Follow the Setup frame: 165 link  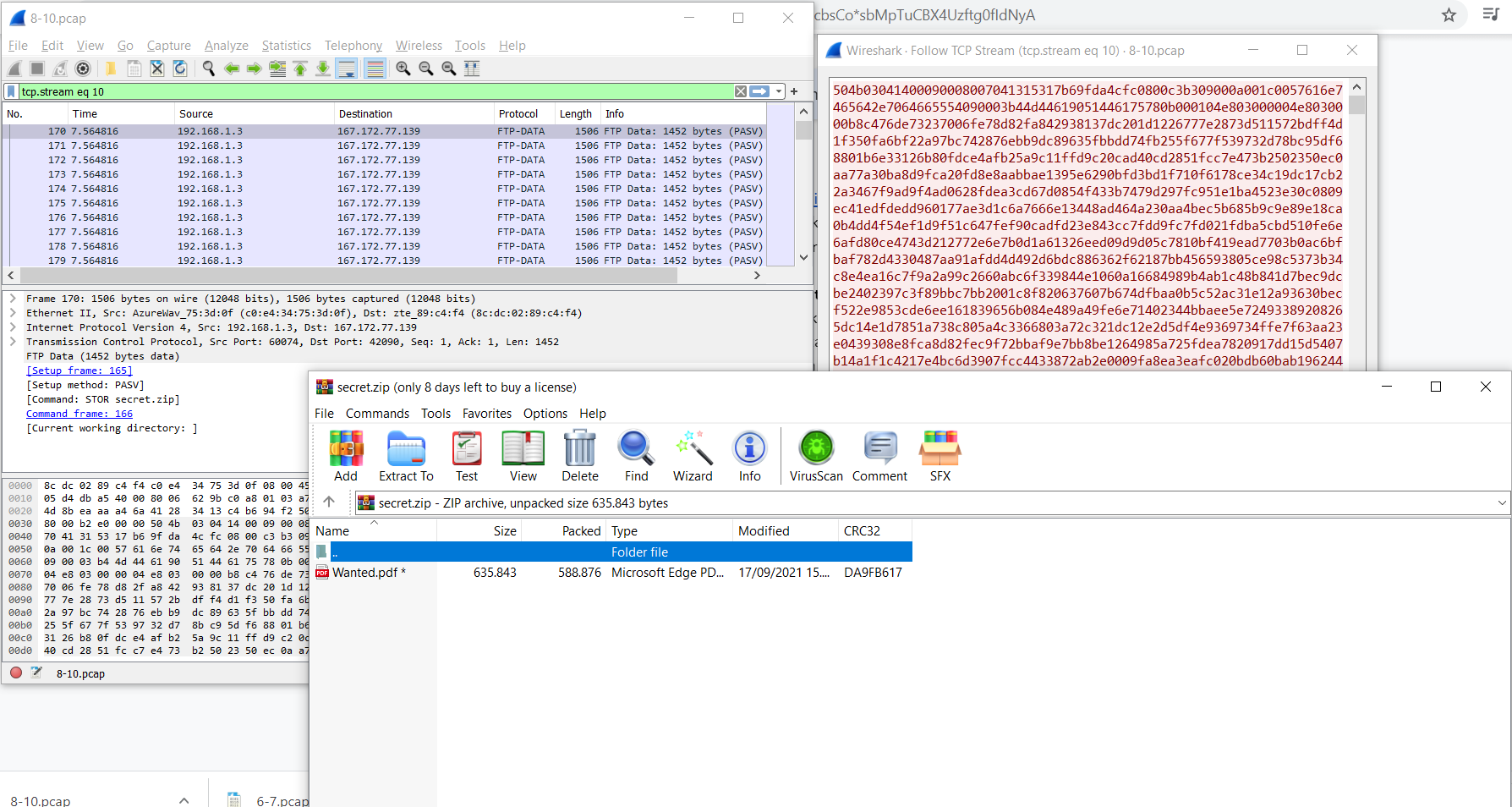79,371
